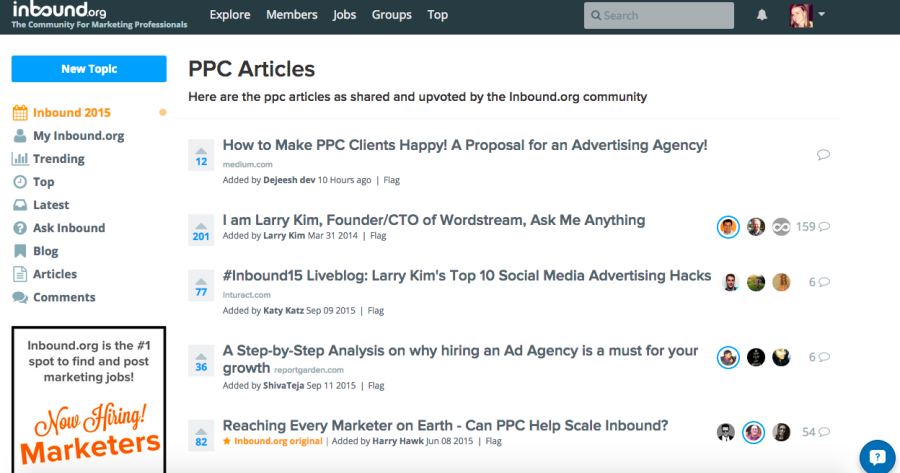Open the 159 comments on Larry Kim AMA
900x473 pixels.
click(812, 227)
